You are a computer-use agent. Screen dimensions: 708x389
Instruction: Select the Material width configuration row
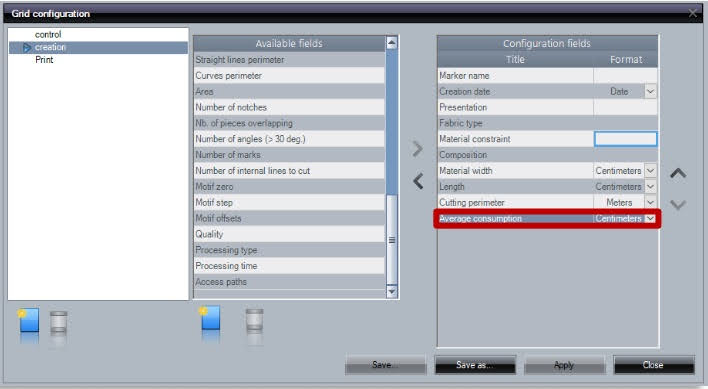547,171
